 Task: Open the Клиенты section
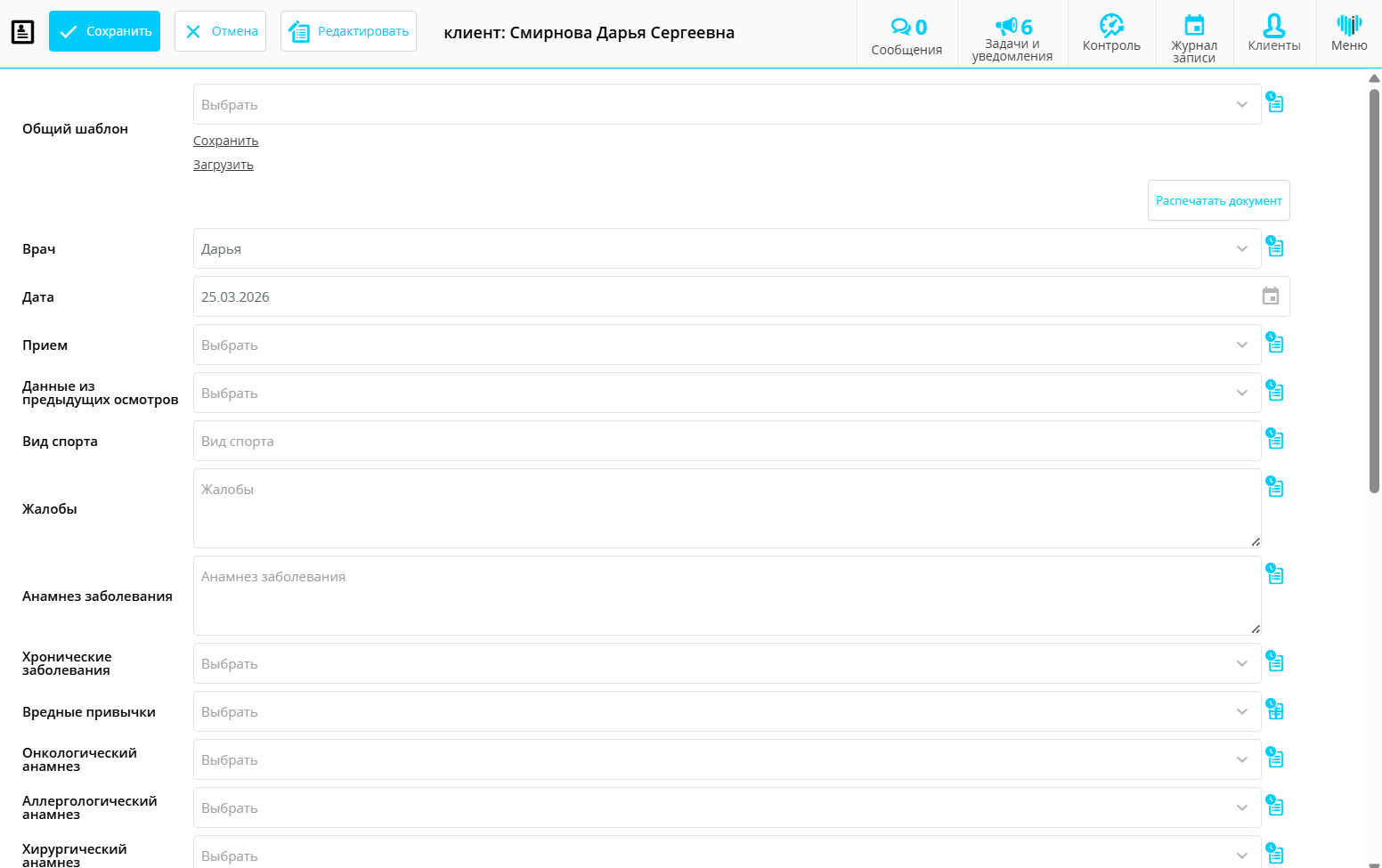[x=1273, y=33]
